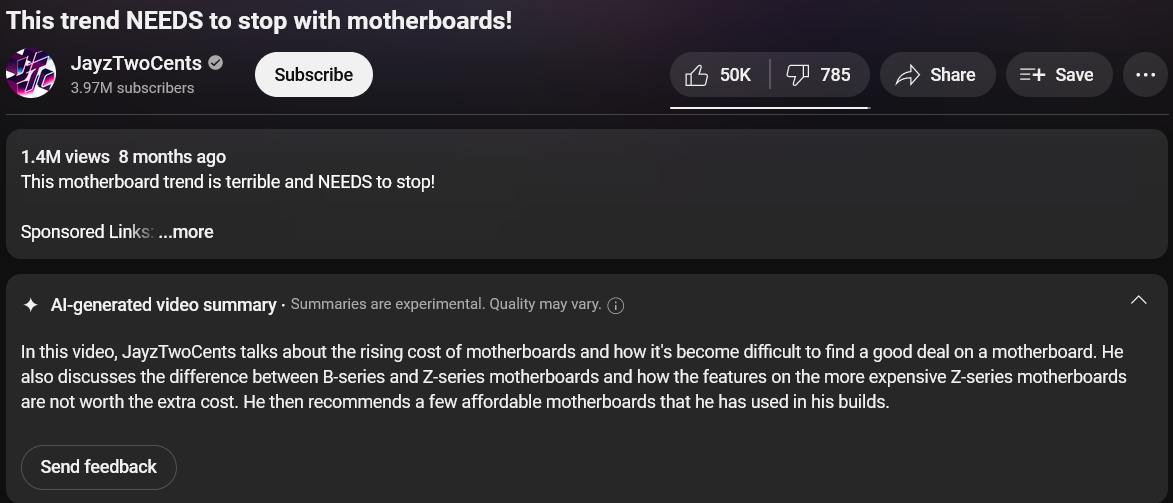This screenshot has height=503, width=1173.
Task: Click the verified checkmark badge
Action: [216, 63]
